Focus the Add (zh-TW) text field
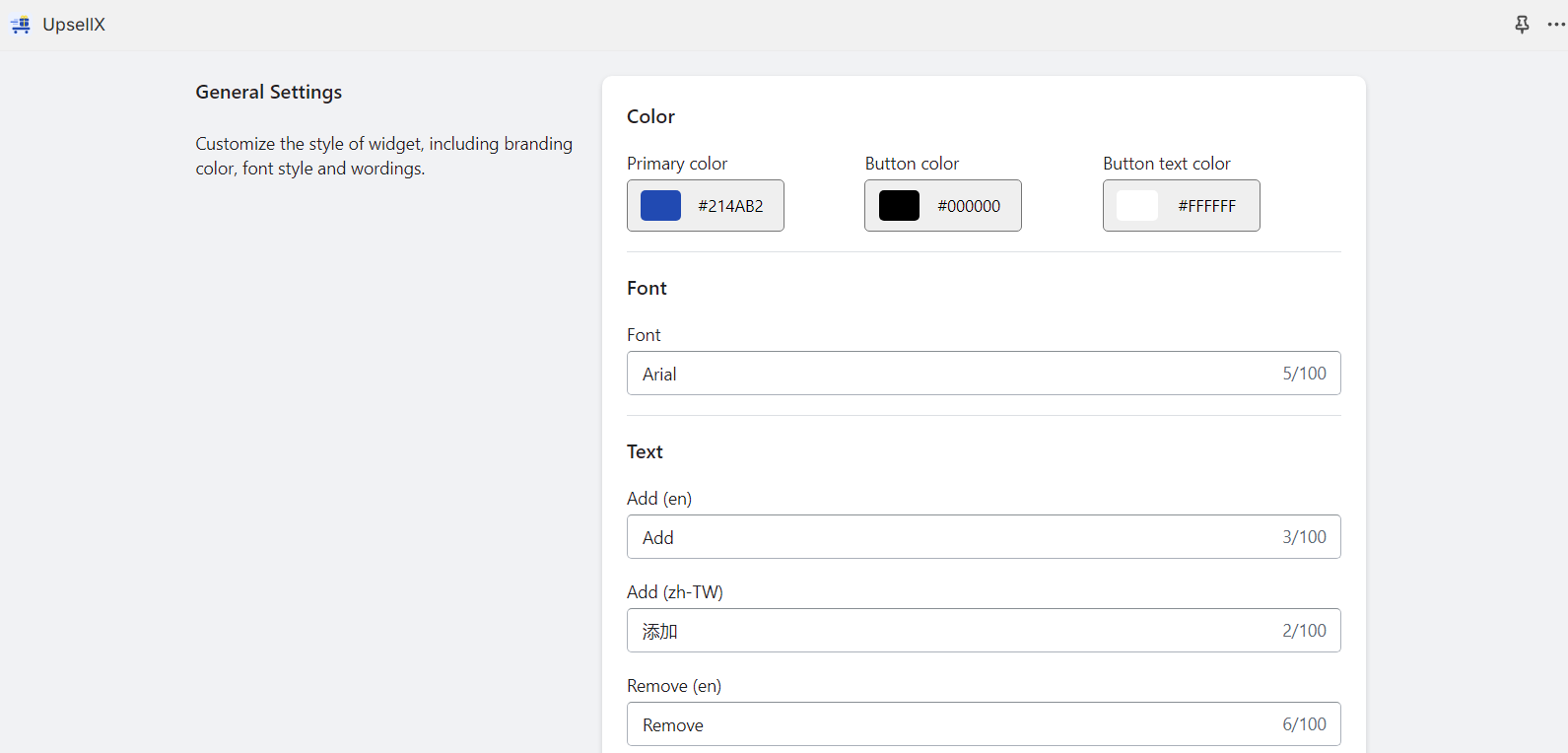This screenshot has height=753, width=1568. pyautogui.click(x=984, y=631)
